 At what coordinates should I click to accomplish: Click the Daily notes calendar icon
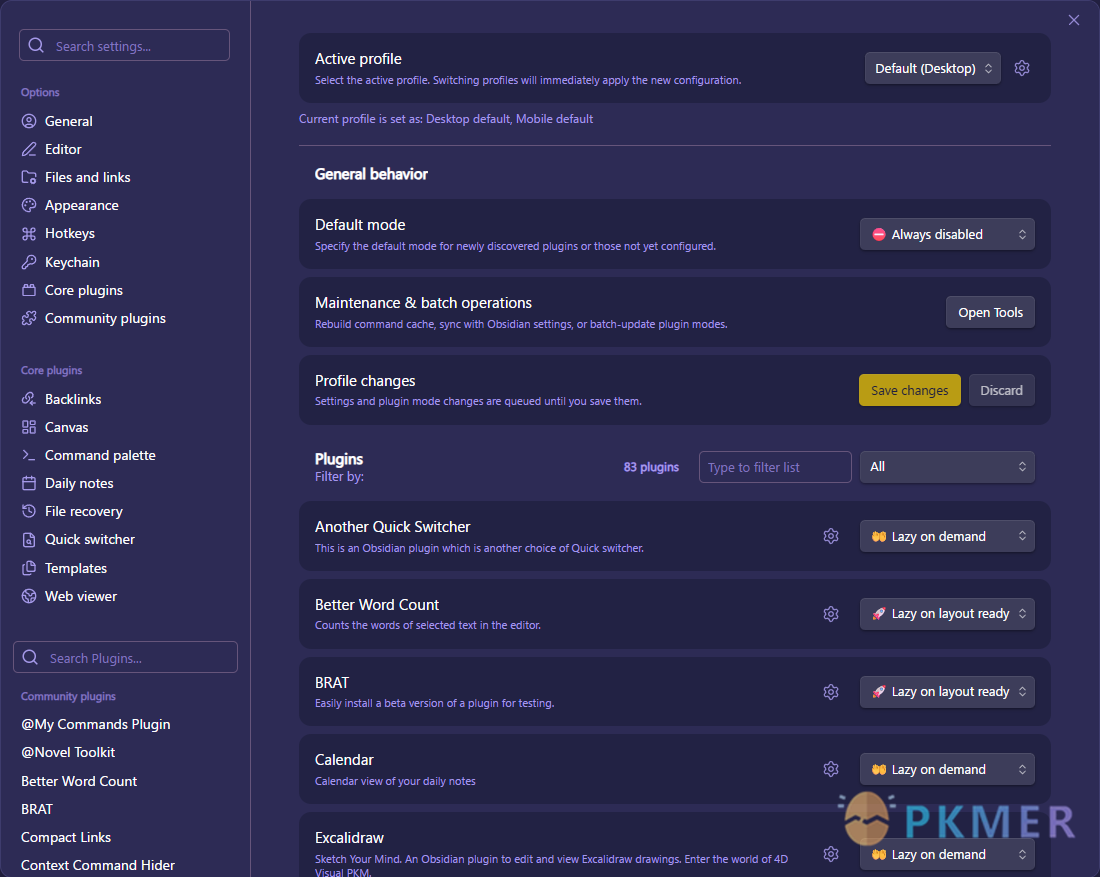pyautogui.click(x=29, y=483)
